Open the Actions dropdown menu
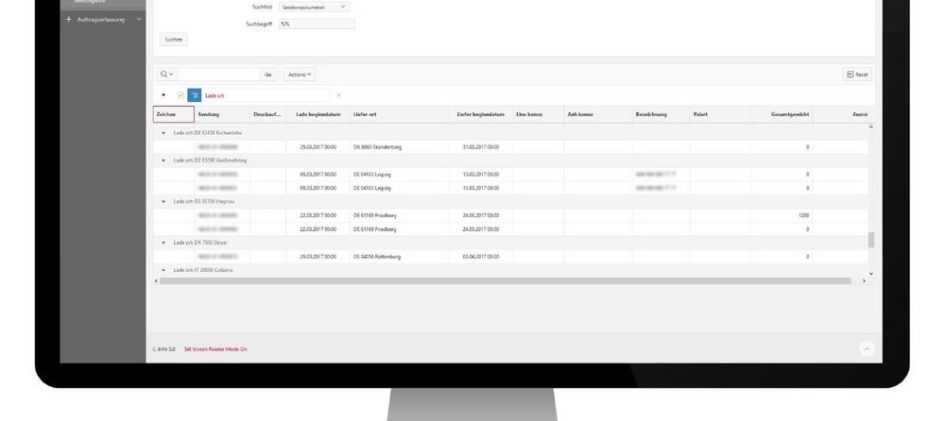Viewport: 945px width, 421px height. pyautogui.click(x=299, y=75)
